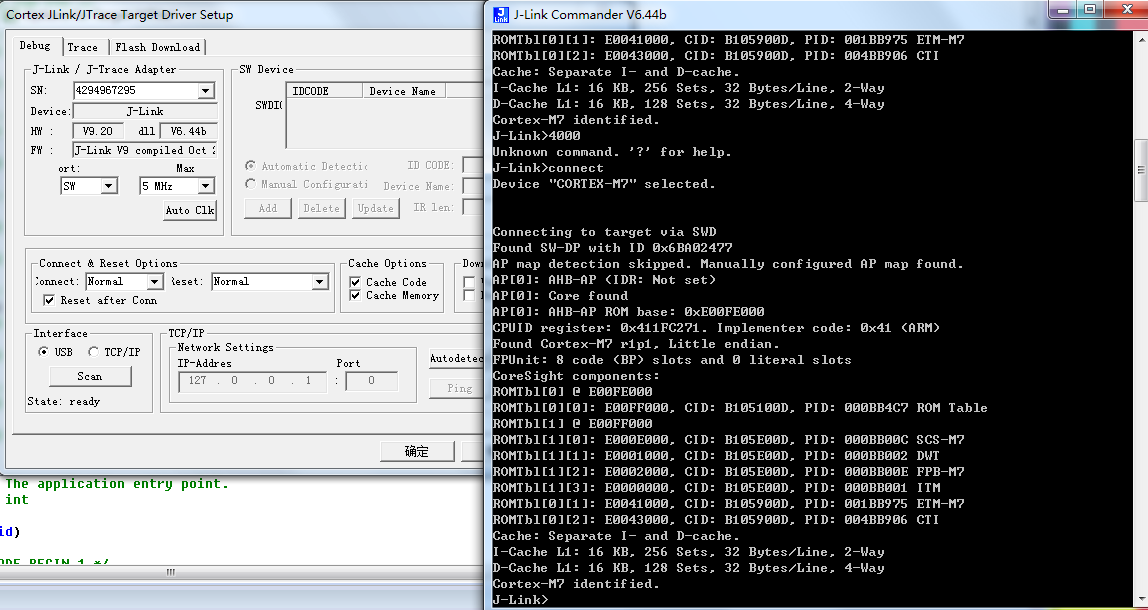1148x610 pixels.
Task: Click the Device J-Link field
Action: pos(145,111)
